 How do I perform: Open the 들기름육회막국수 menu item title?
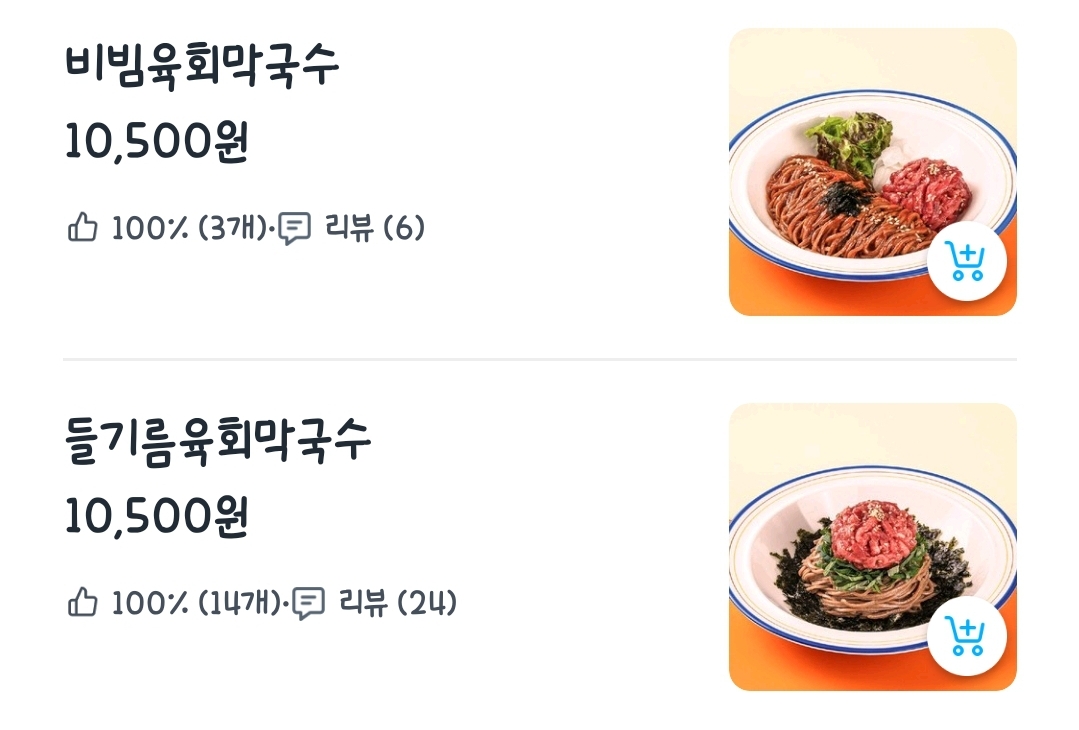click(x=218, y=441)
